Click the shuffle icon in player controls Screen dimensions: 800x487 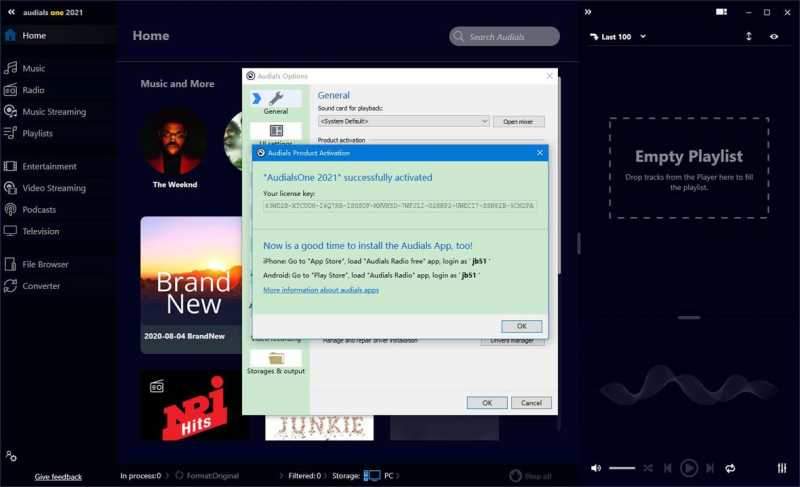click(x=648, y=468)
